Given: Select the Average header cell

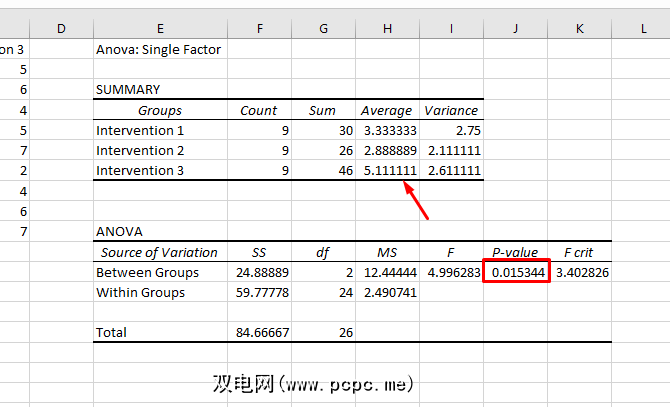Looking at the screenshot, I should 388,110.
